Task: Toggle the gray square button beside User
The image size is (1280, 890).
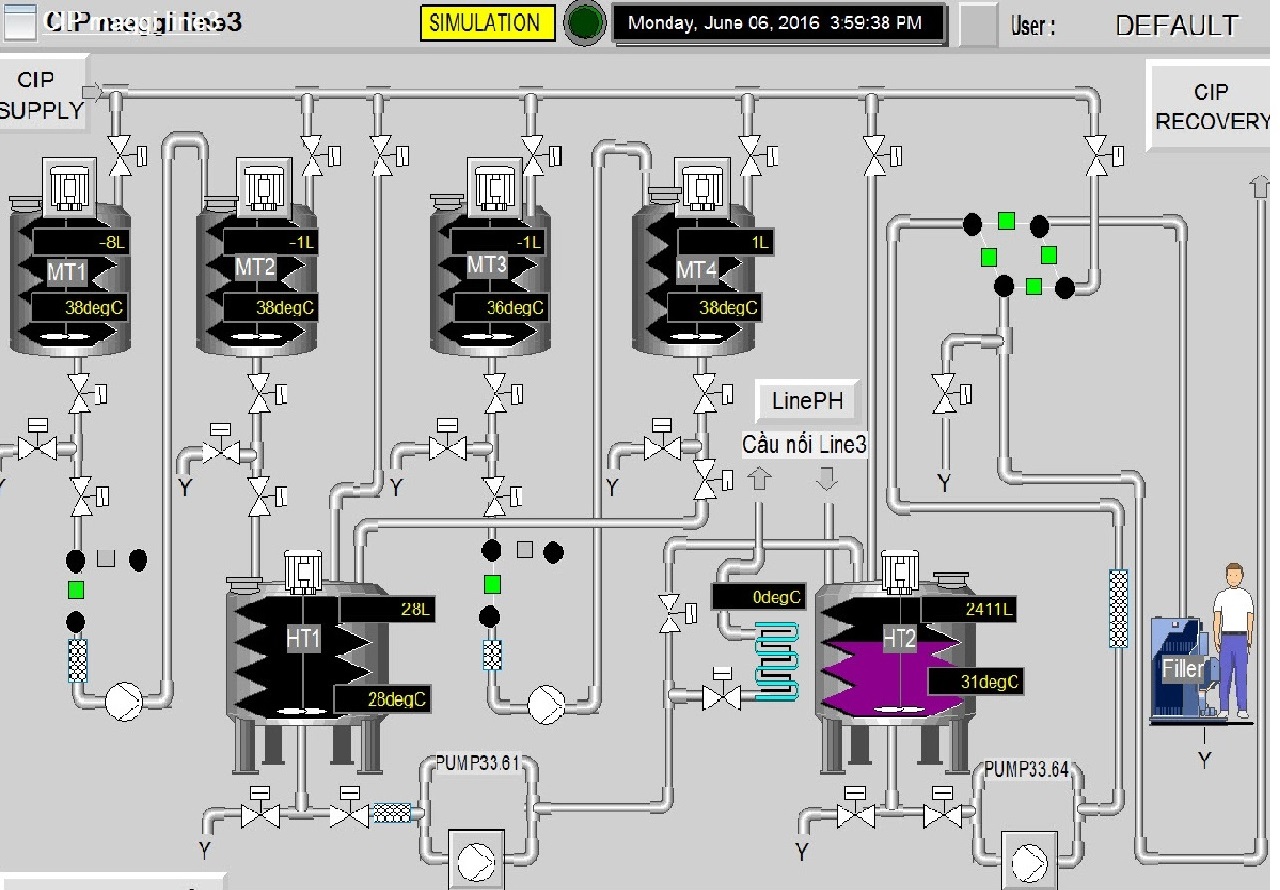Action: pos(978,25)
